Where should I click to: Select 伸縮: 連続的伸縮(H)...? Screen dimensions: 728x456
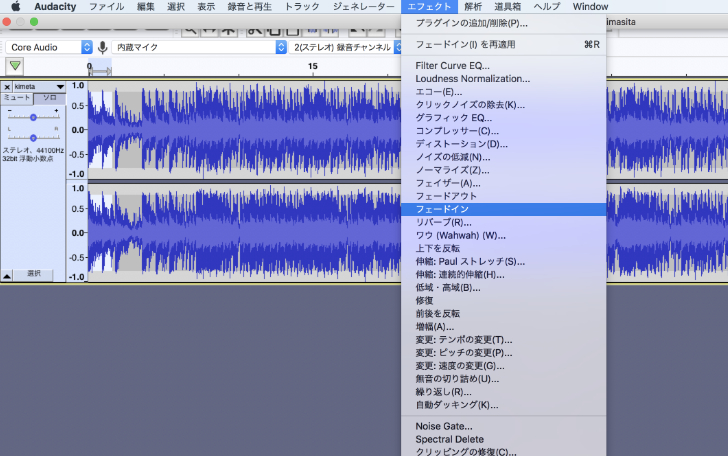click(504, 274)
